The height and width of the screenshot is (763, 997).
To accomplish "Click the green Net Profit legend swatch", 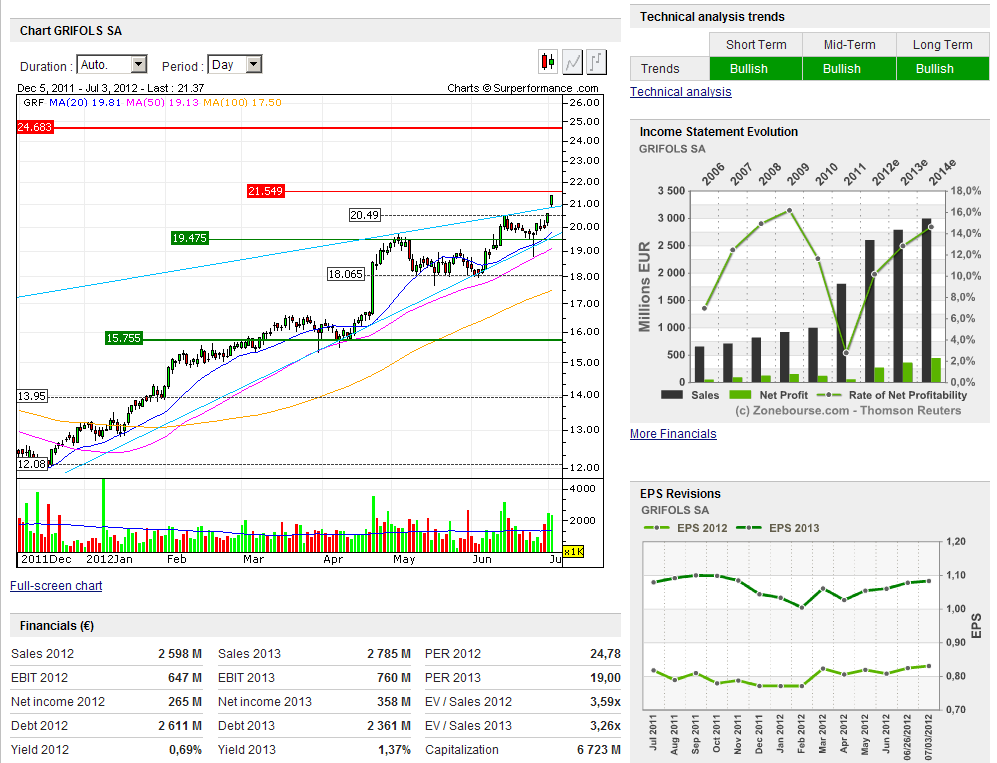I will coord(739,395).
